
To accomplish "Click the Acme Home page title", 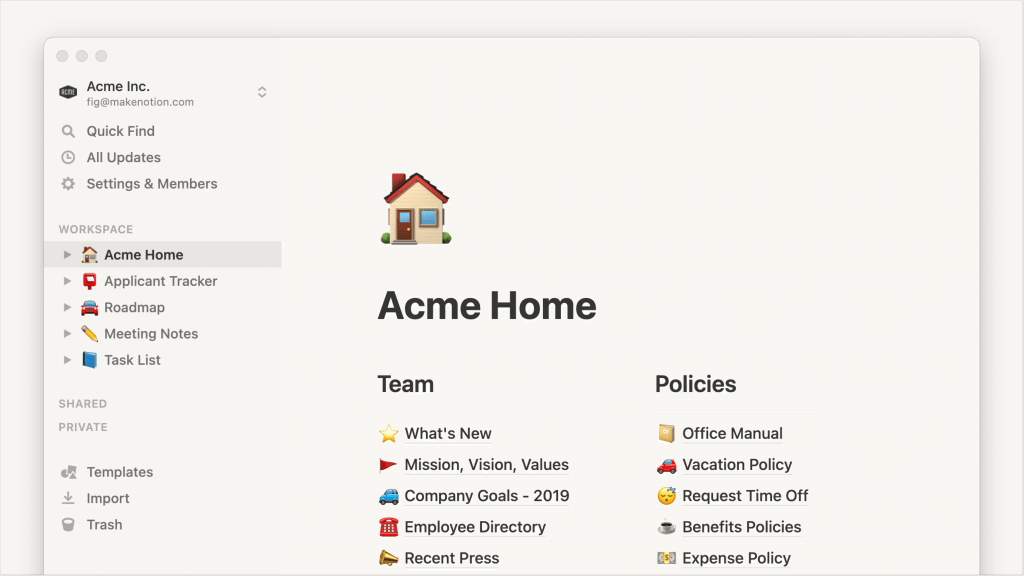I will click(487, 305).
